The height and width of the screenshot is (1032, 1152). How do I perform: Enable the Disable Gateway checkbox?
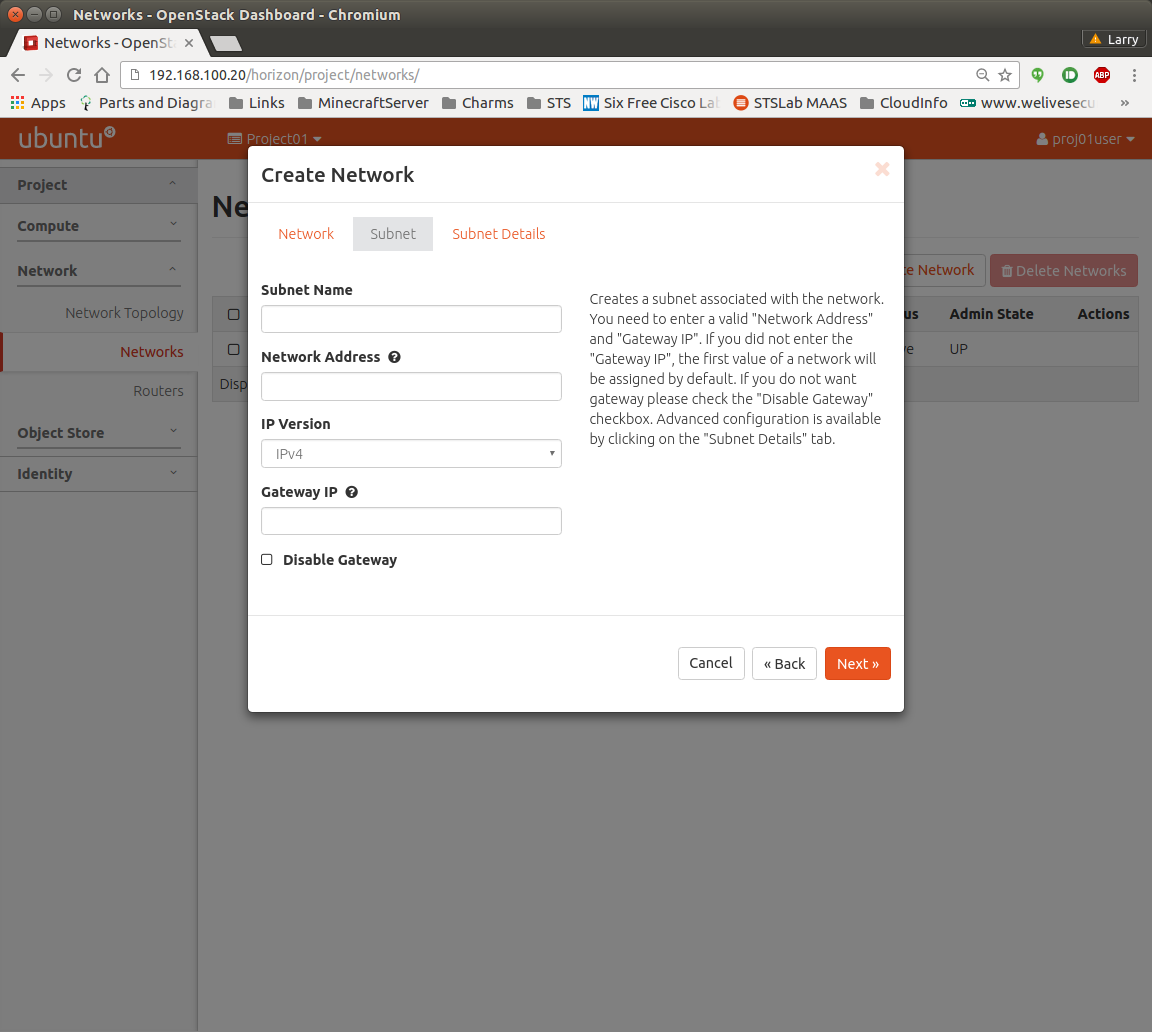[x=267, y=560]
